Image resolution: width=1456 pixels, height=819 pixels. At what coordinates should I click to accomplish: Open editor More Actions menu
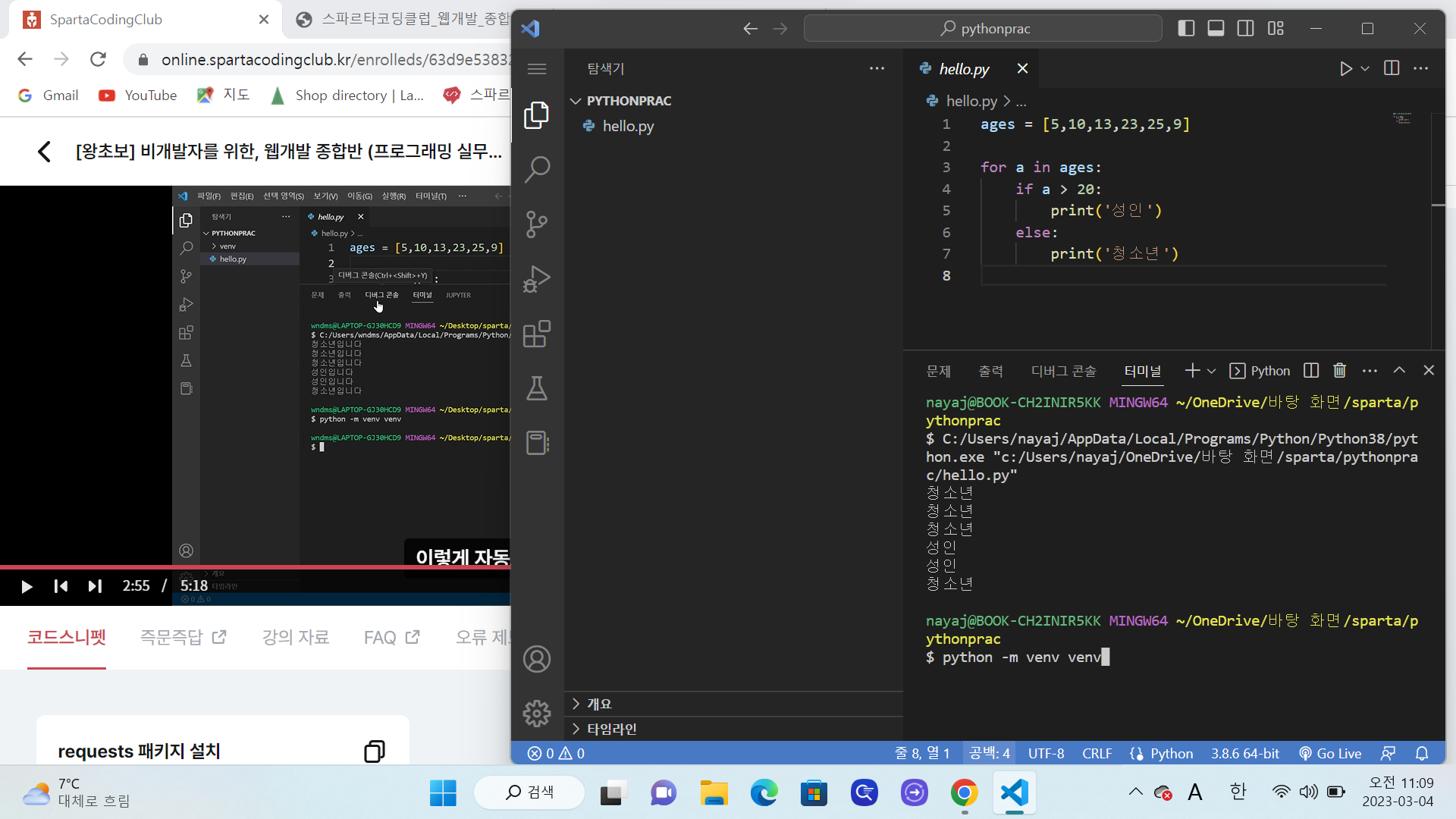[1421, 68]
